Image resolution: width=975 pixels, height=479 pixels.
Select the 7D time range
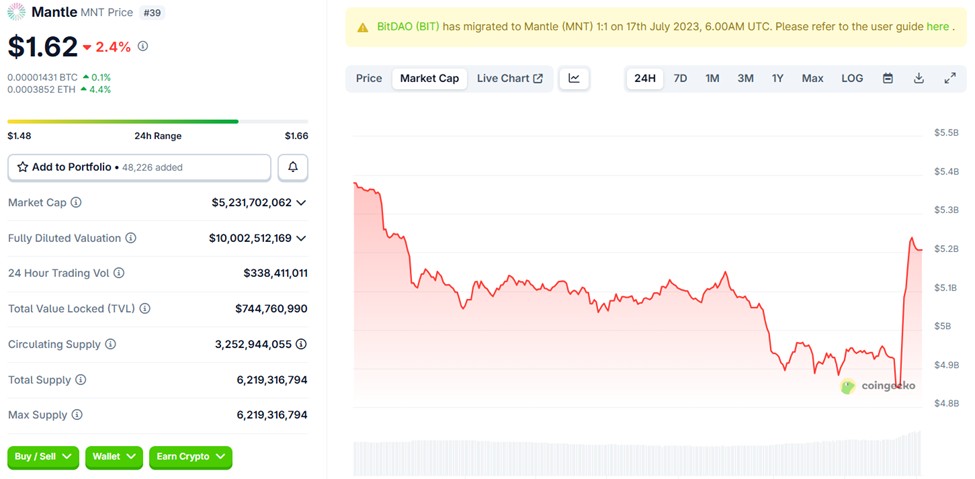click(680, 78)
